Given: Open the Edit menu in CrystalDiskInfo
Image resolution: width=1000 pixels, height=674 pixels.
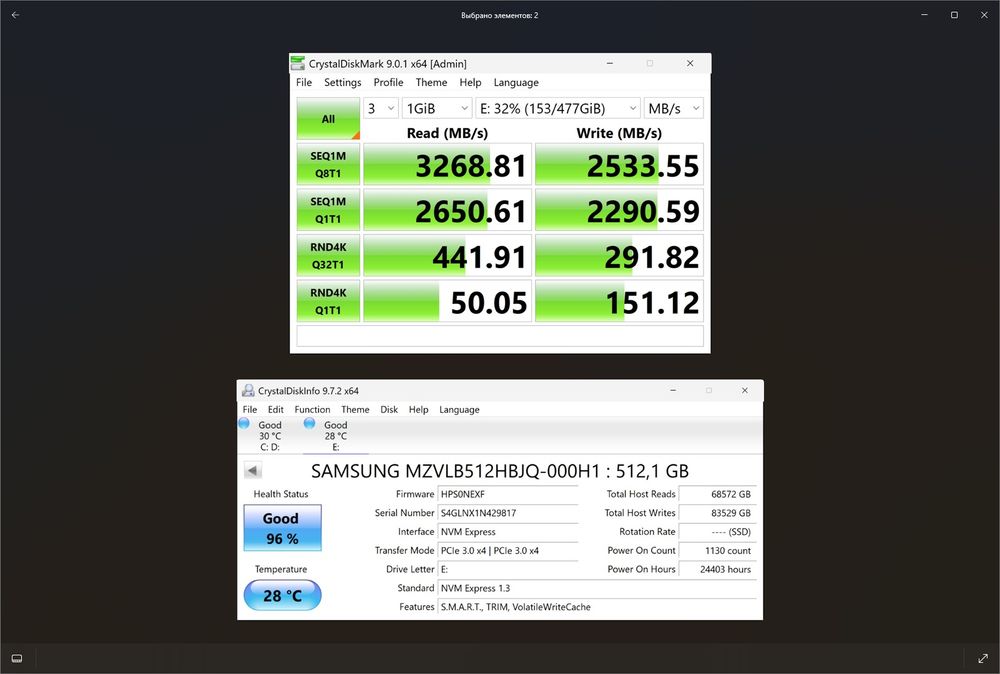Looking at the screenshot, I should tap(276, 409).
